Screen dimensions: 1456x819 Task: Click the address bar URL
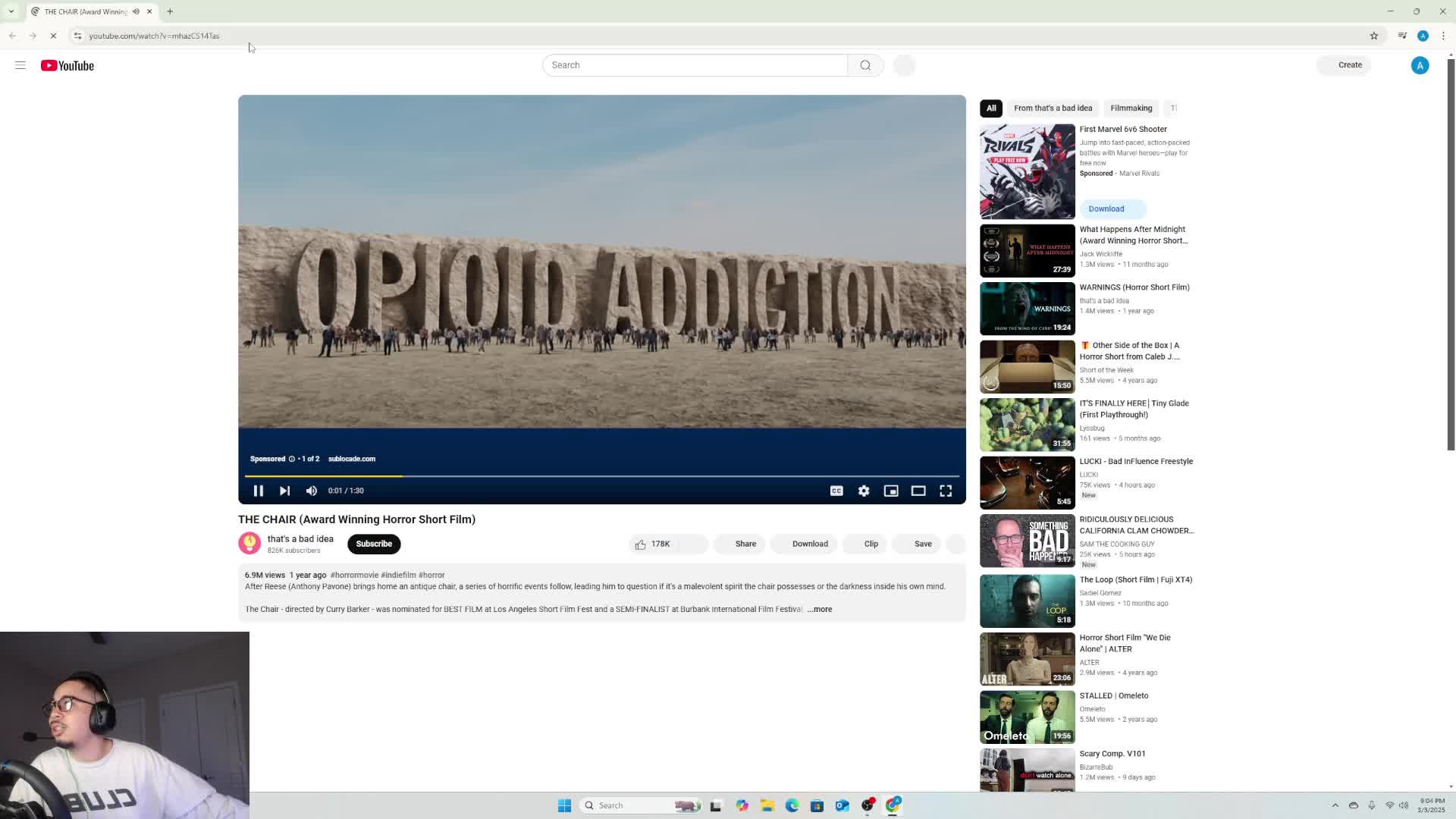point(154,36)
